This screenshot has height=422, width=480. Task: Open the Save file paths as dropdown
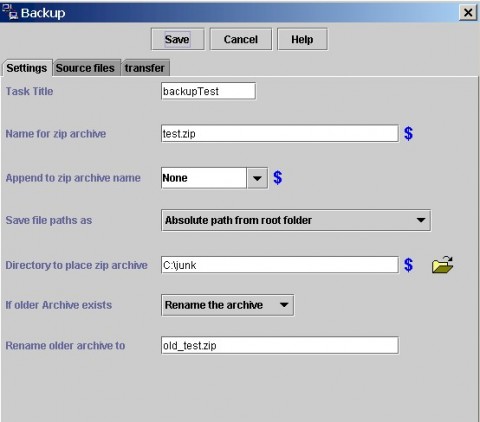296,220
